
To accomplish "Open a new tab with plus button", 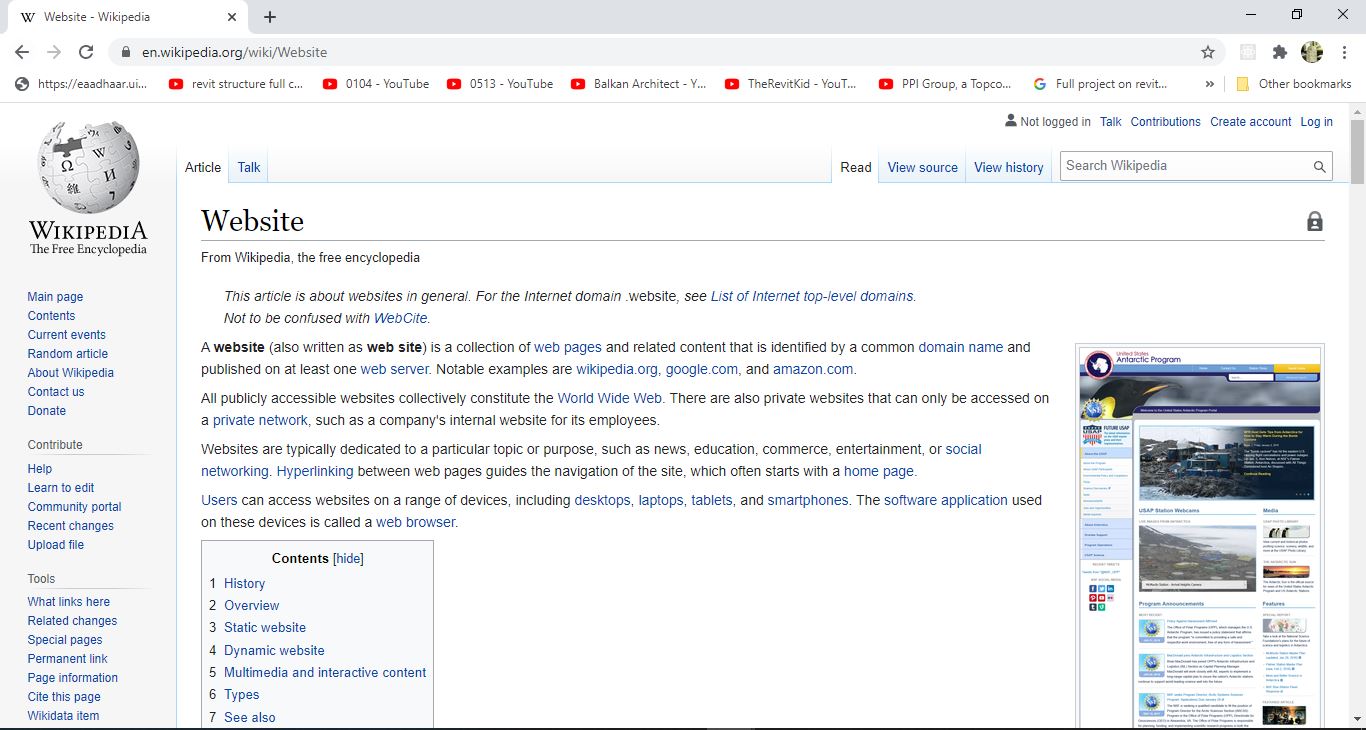I will click(270, 17).
